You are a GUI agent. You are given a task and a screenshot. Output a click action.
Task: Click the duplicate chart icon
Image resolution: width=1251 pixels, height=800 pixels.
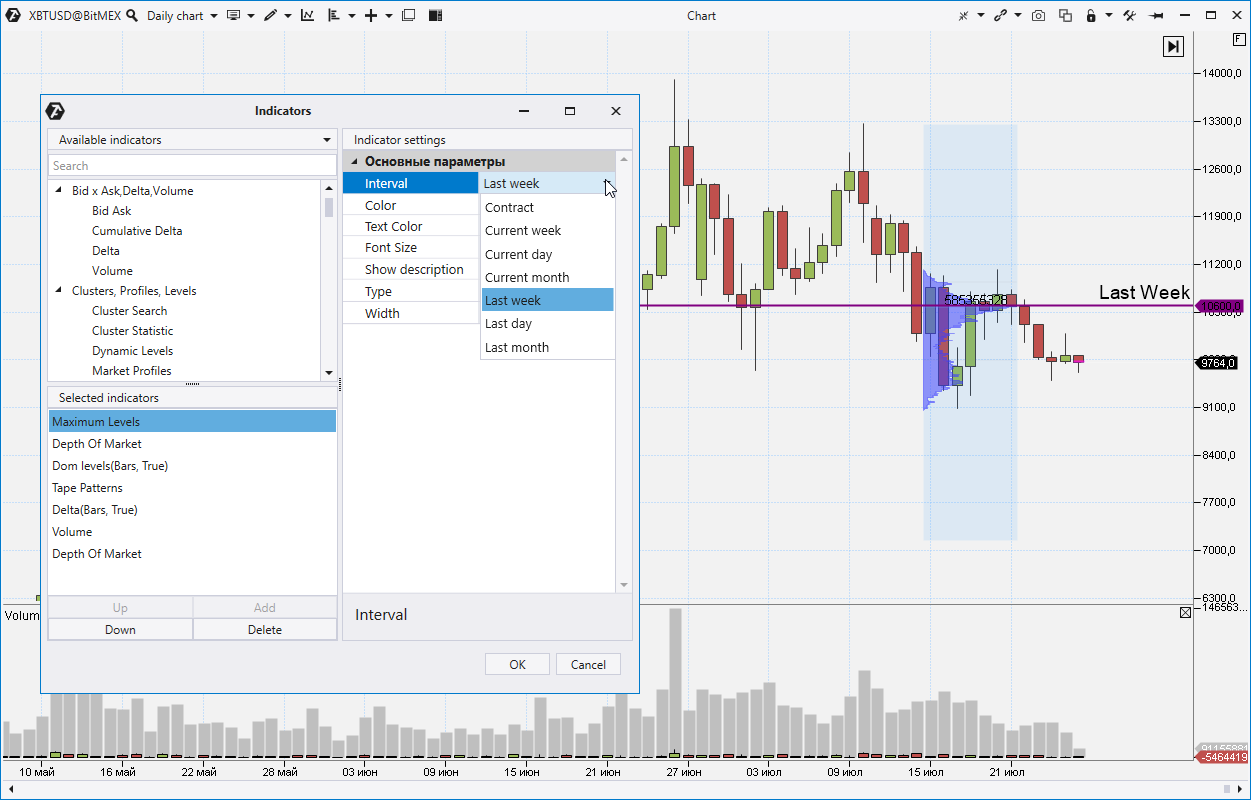click(1067, 16)
